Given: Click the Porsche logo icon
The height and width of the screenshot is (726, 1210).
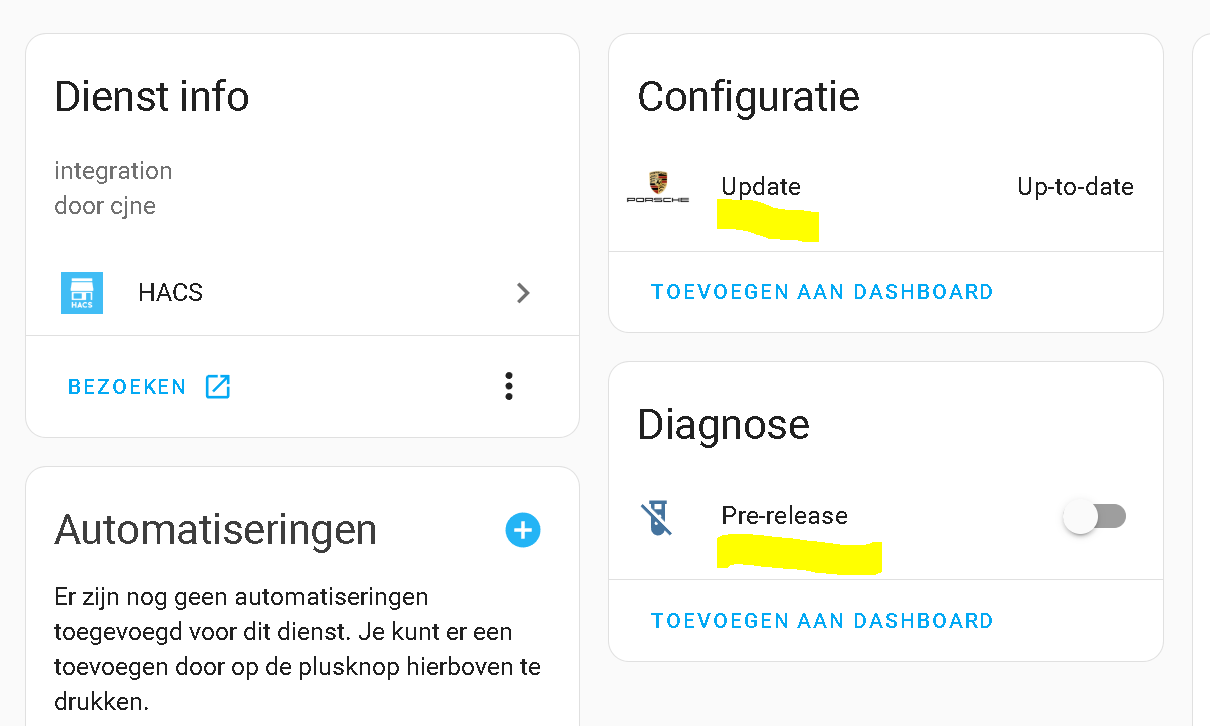Looking at the screenshot, I should [657, 187].
